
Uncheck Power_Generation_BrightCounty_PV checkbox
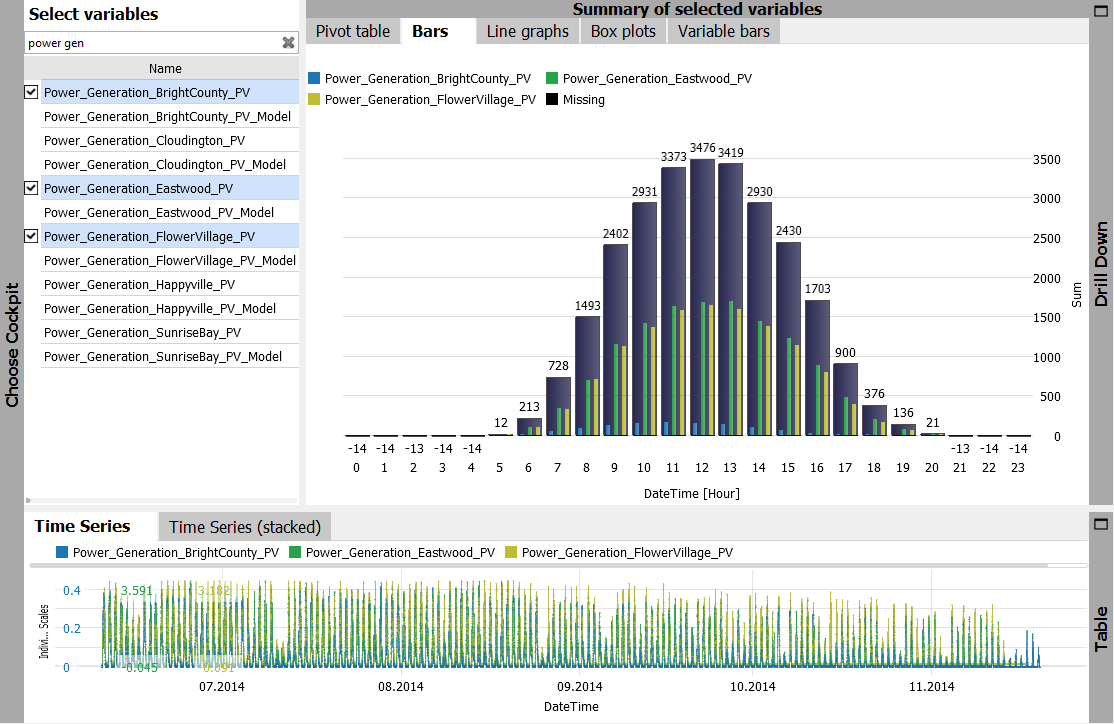[x=31, y=92]
